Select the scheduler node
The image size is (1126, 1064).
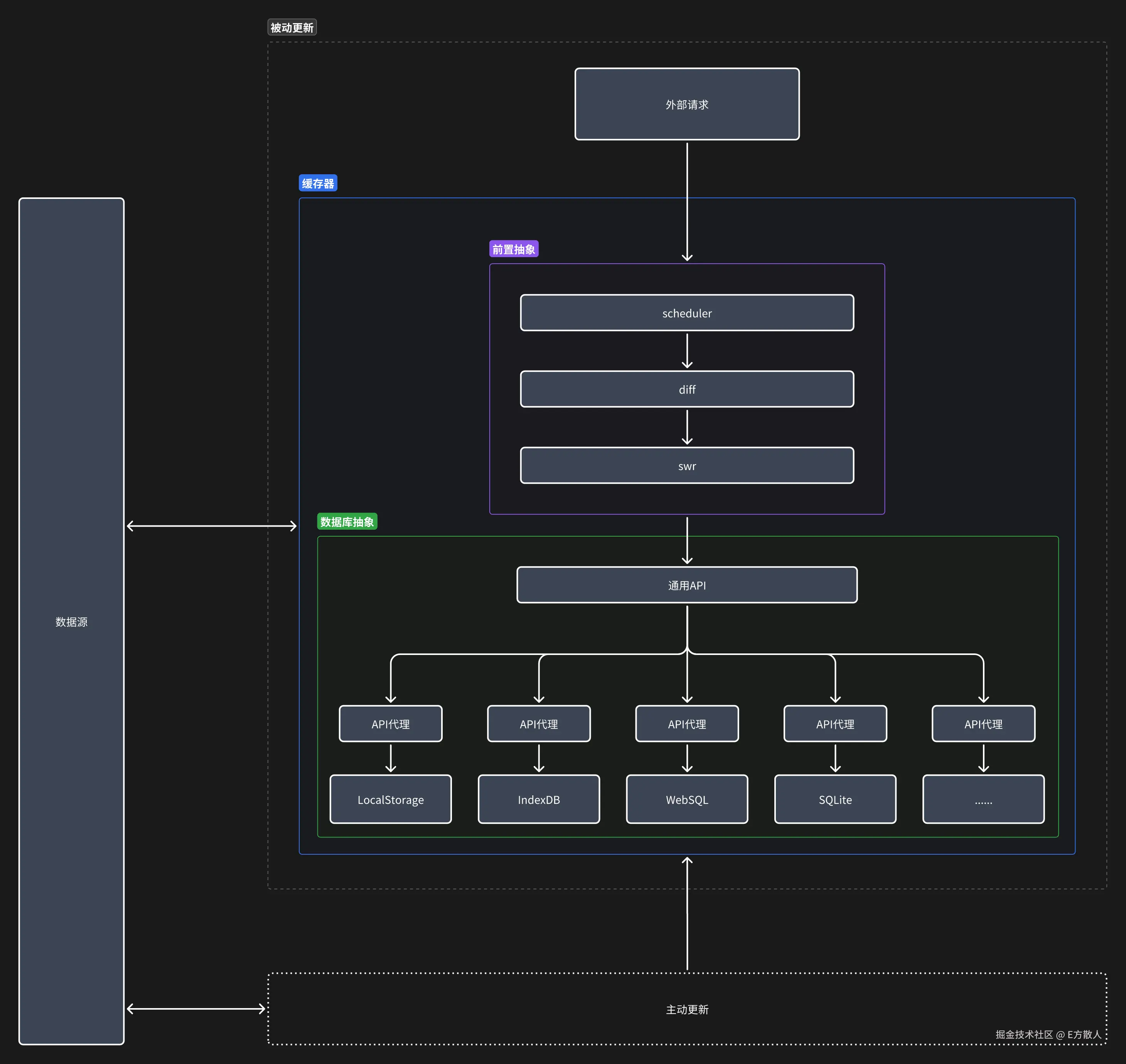tap(686, 313)
